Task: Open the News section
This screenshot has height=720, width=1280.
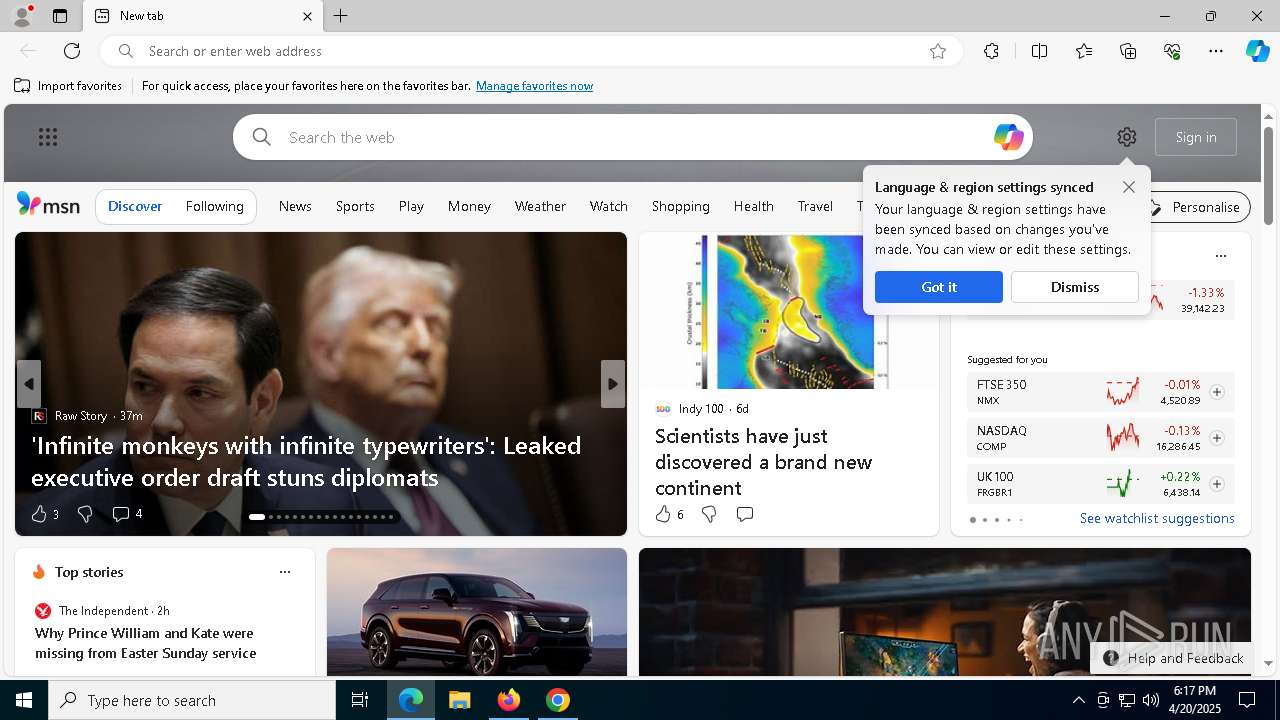Action: (x=295, y=206)
